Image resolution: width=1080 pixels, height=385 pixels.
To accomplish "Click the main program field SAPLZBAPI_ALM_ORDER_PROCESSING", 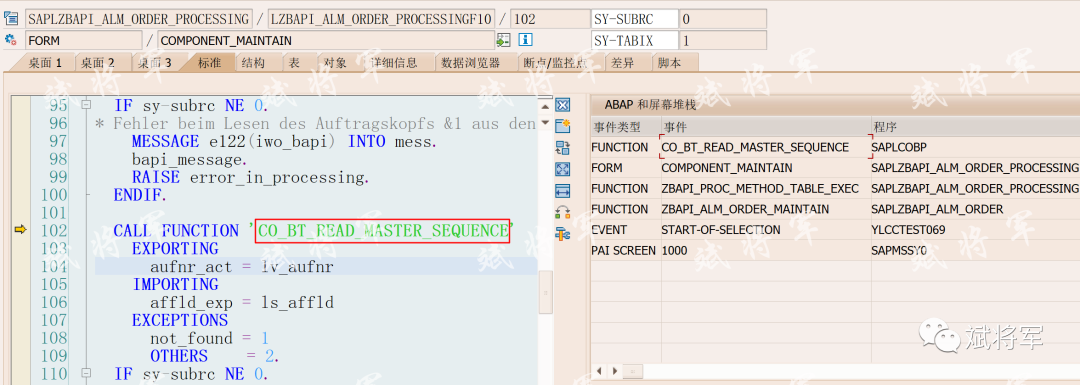I will tap(138, 19).
